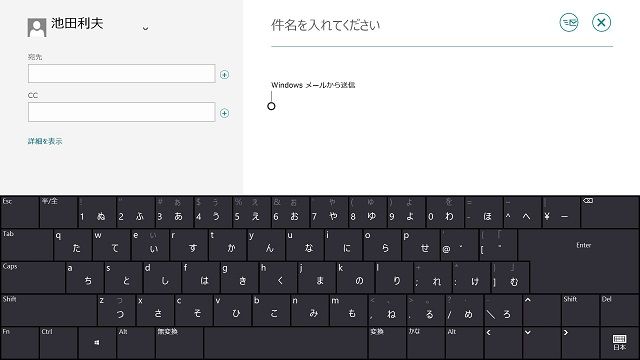Add a CC contact with the plus icon
Viewport: 640px width, 360px height.
(x=224, y=113)
